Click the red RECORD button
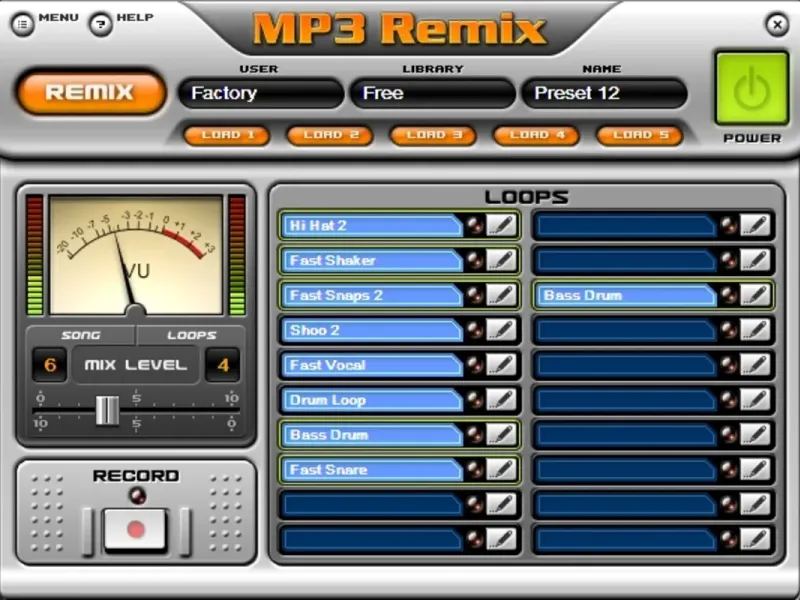This screenshot has width=800, height=600. coord(135,530)
